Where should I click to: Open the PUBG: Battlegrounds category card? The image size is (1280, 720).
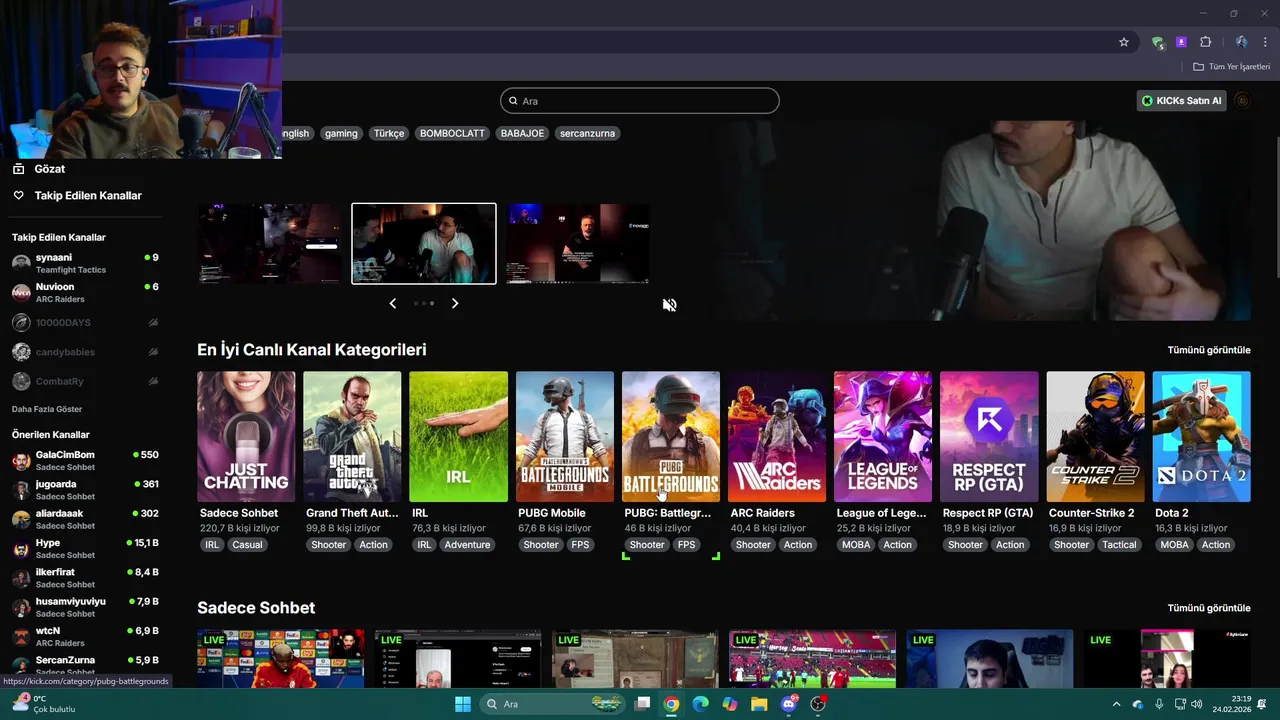pyautogui.click(x=671, y=437)
